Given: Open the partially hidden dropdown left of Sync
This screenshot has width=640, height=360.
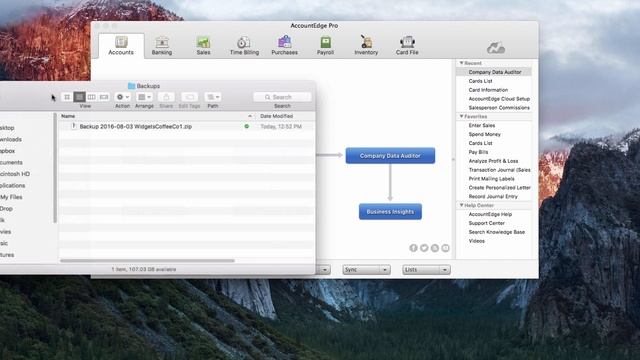Looking at the screenshot, I should tap(323, 270).
